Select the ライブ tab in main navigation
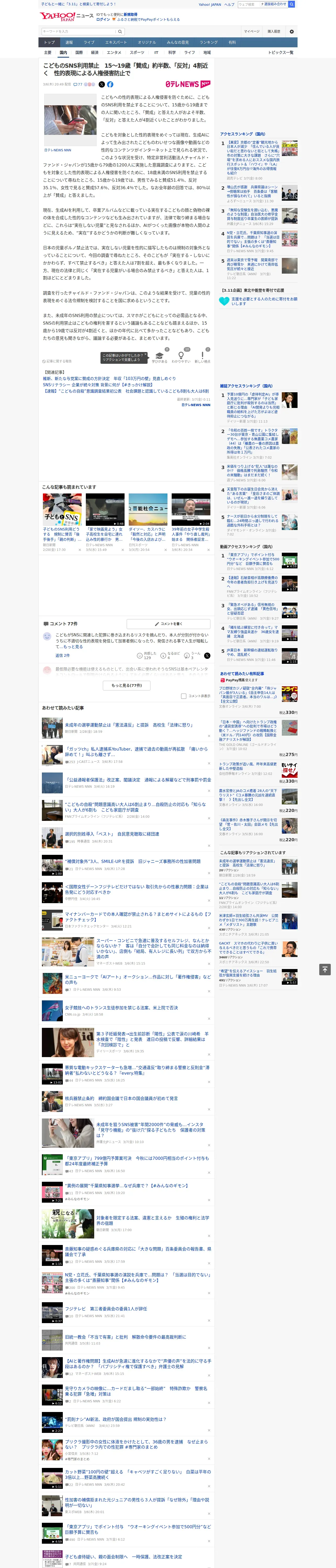The image size is (336, 1568). coord(89,42)
